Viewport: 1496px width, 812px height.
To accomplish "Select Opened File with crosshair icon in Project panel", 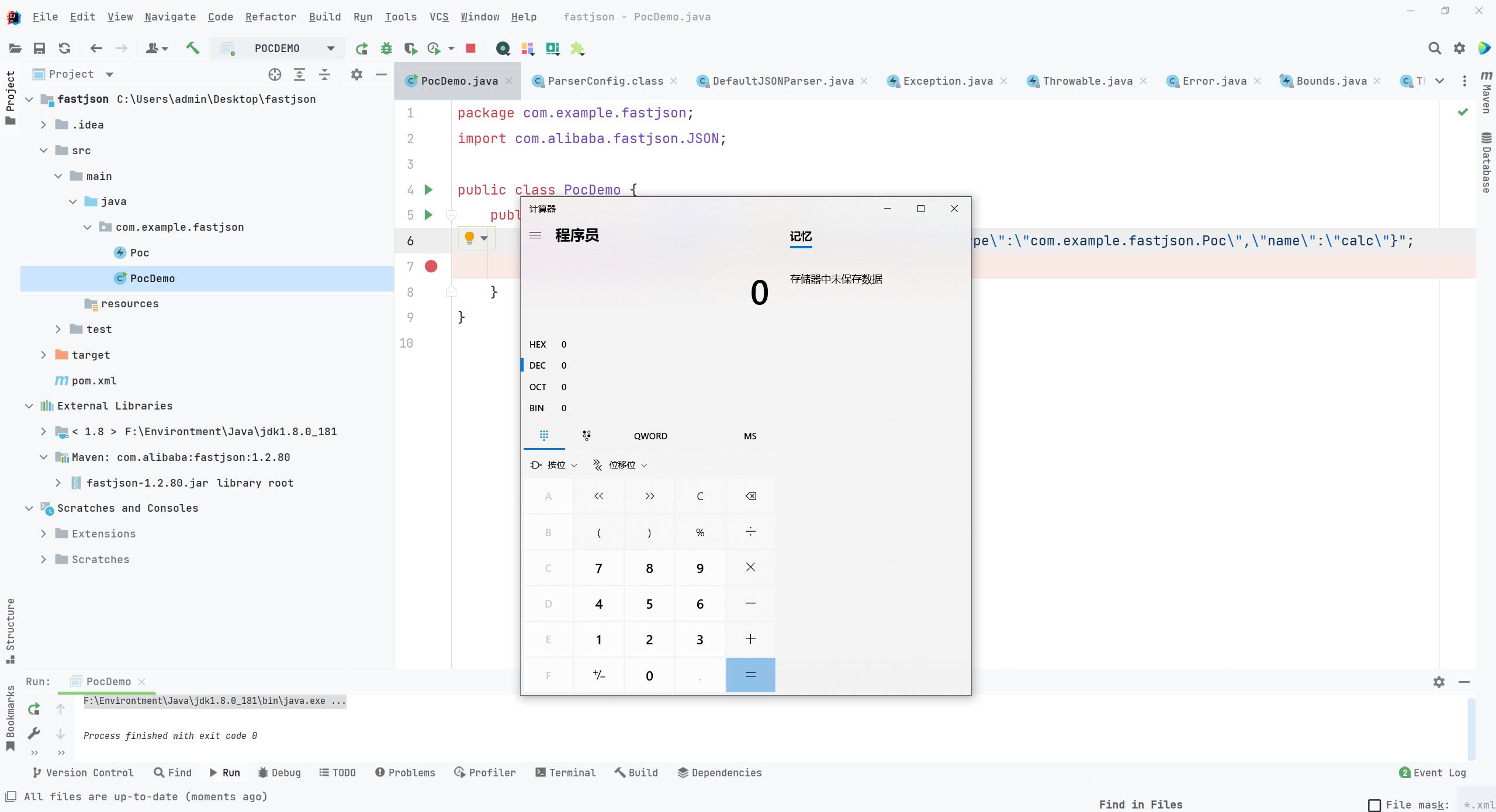I will [x=274, y=74].
